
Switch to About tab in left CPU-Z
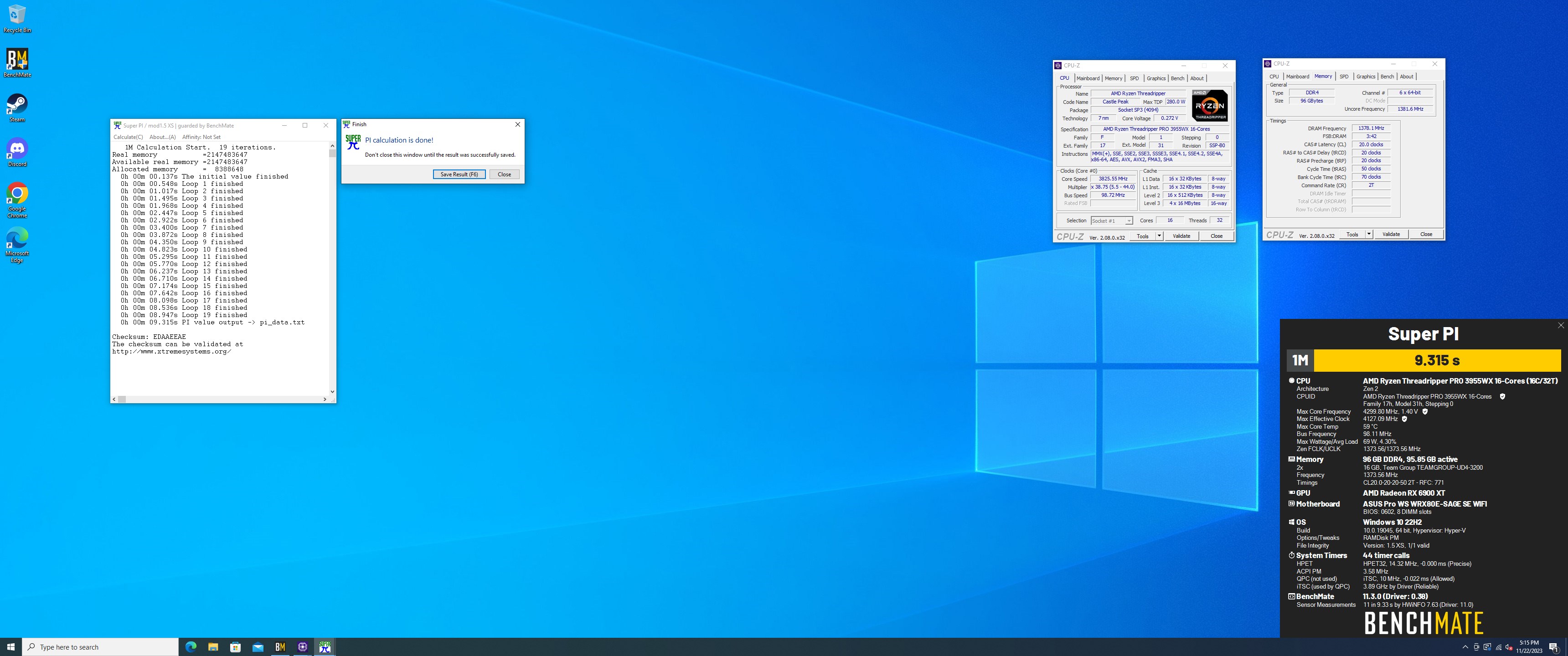tap(1197, 78)
